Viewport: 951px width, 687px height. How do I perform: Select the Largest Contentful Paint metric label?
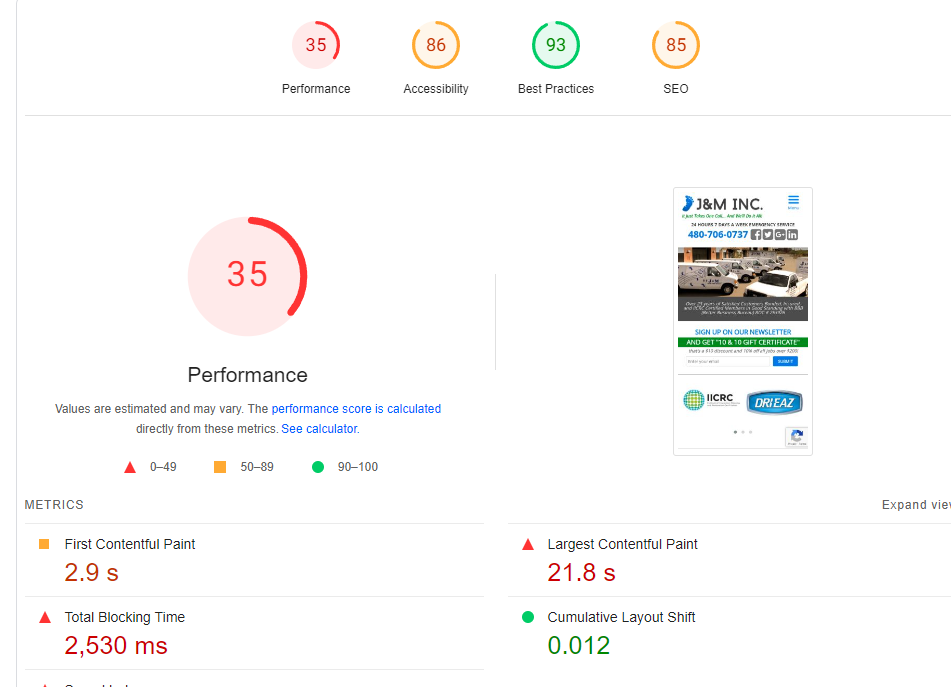pyautogui.click(x=622, y=545)
